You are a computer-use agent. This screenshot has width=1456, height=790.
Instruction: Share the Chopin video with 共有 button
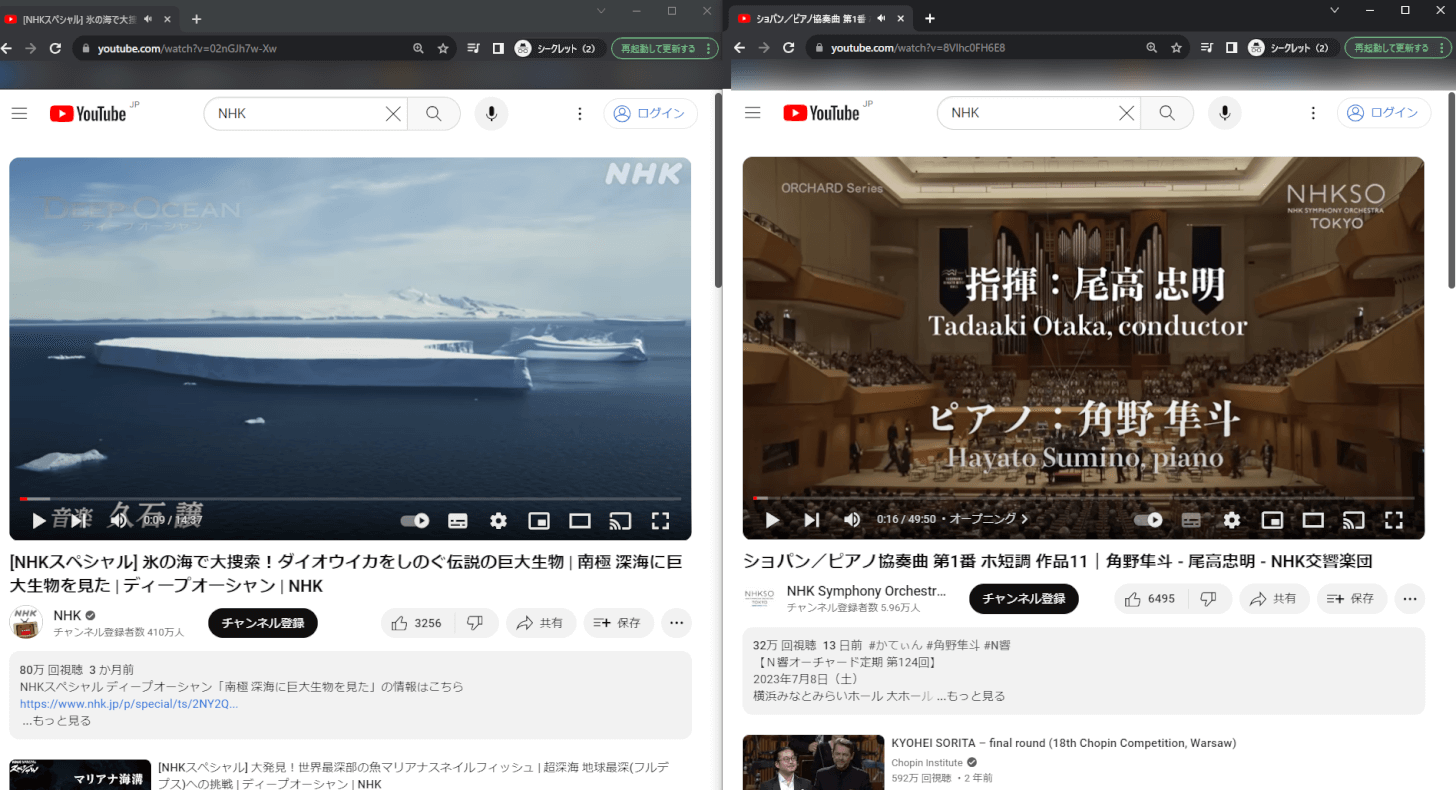pos(1275,598)
